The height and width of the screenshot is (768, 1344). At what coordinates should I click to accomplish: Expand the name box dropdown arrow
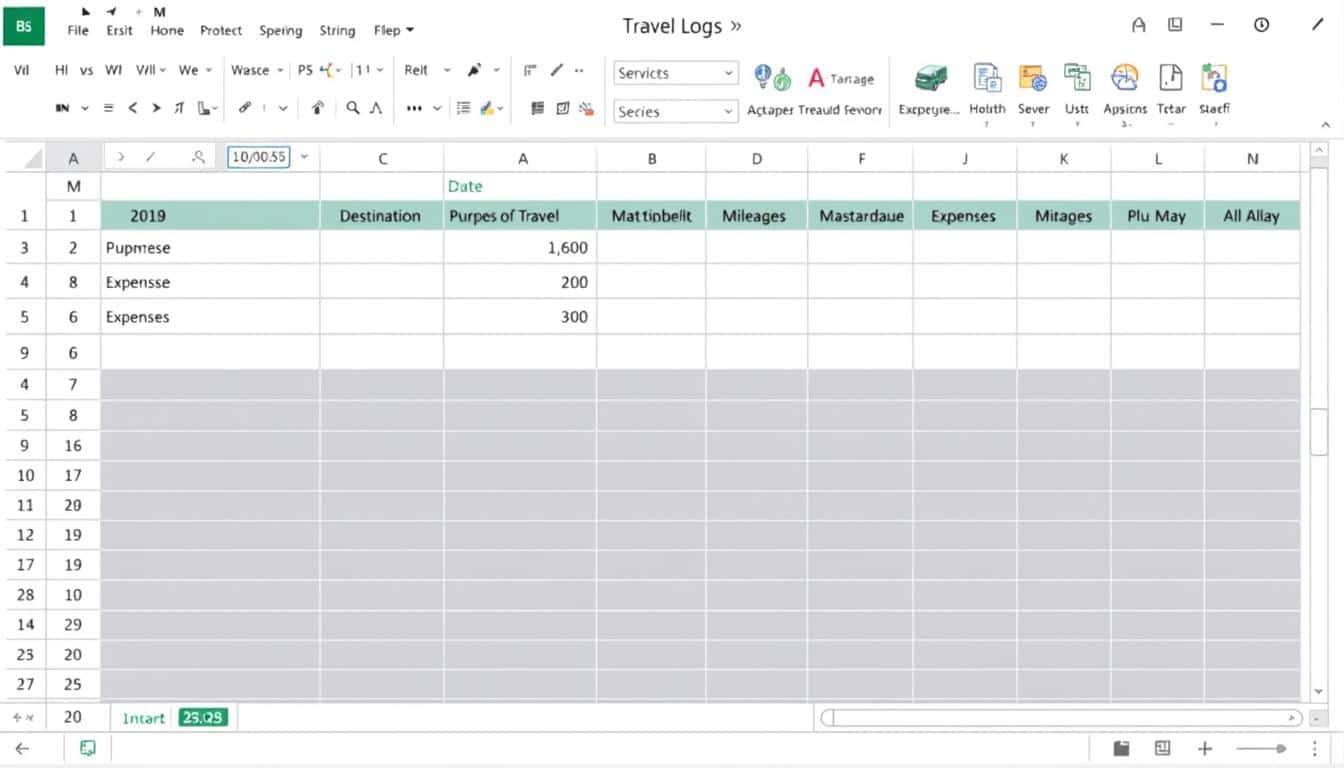[x=304, y=157]
